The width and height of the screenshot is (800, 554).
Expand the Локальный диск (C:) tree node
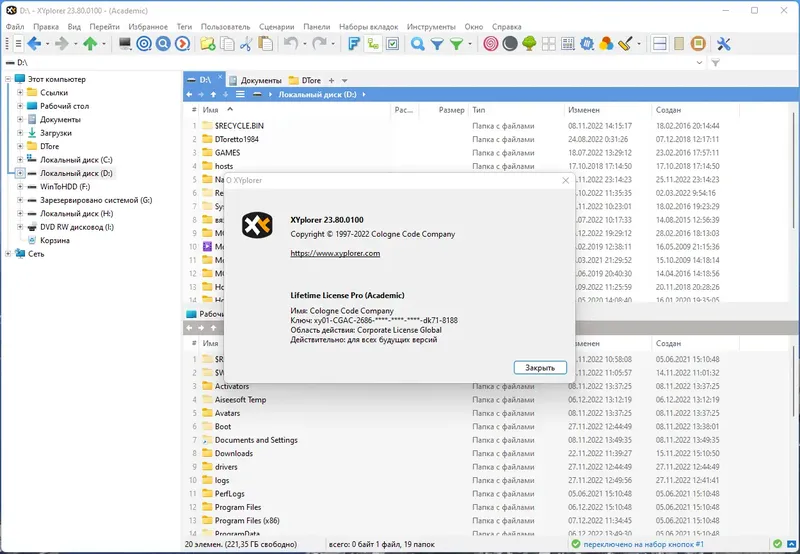[x=20, y=160]
